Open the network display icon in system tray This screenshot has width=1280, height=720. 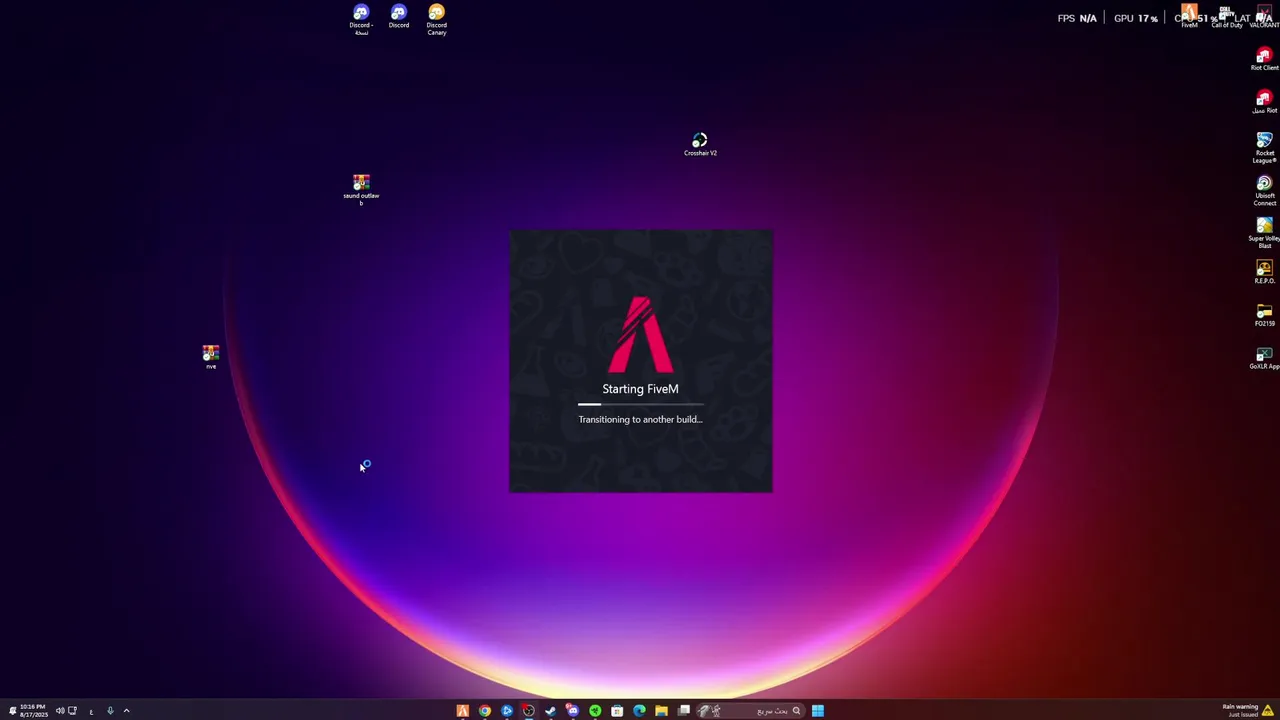coord(72,711)
